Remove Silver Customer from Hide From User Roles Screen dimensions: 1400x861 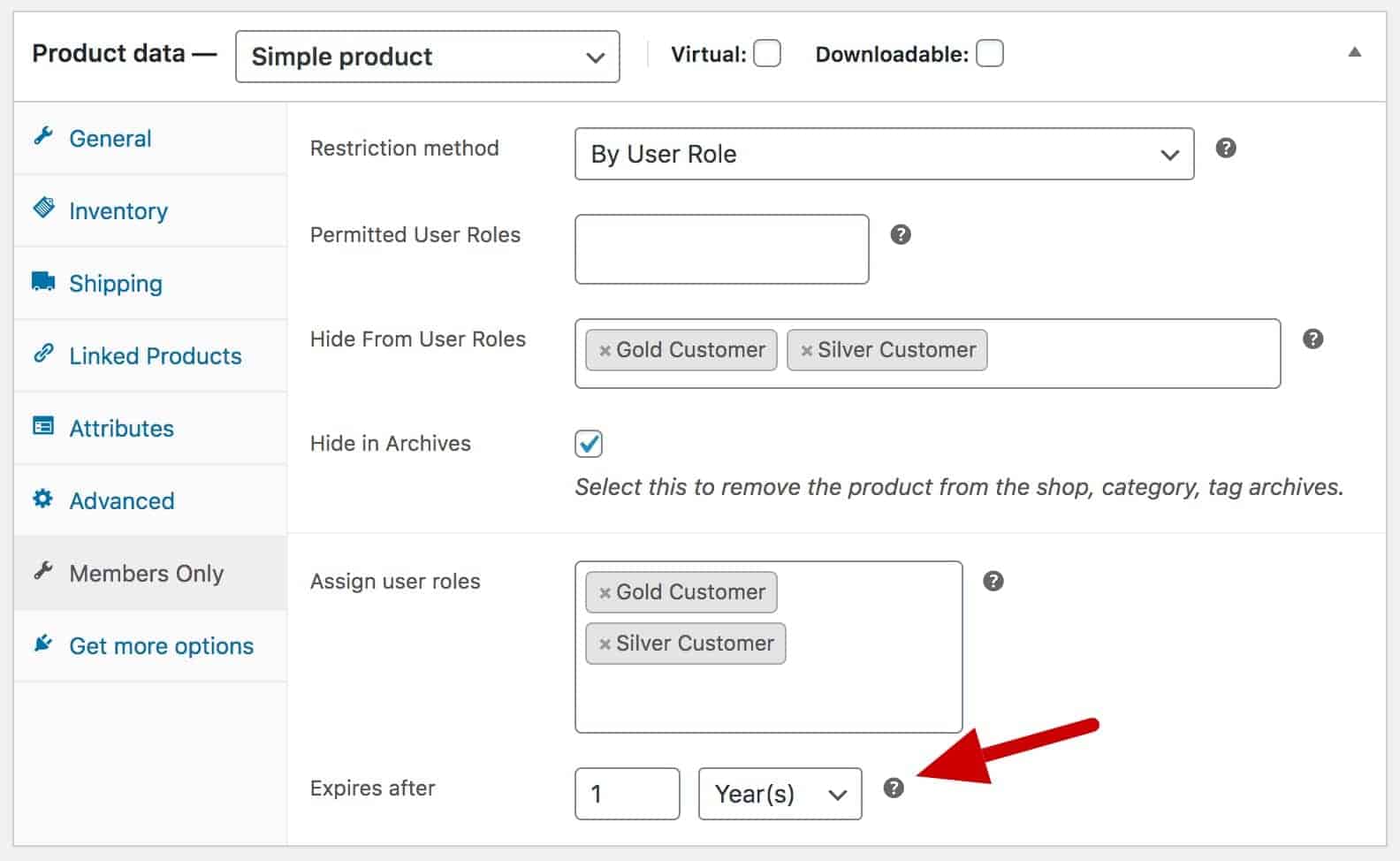click(806, 351)
